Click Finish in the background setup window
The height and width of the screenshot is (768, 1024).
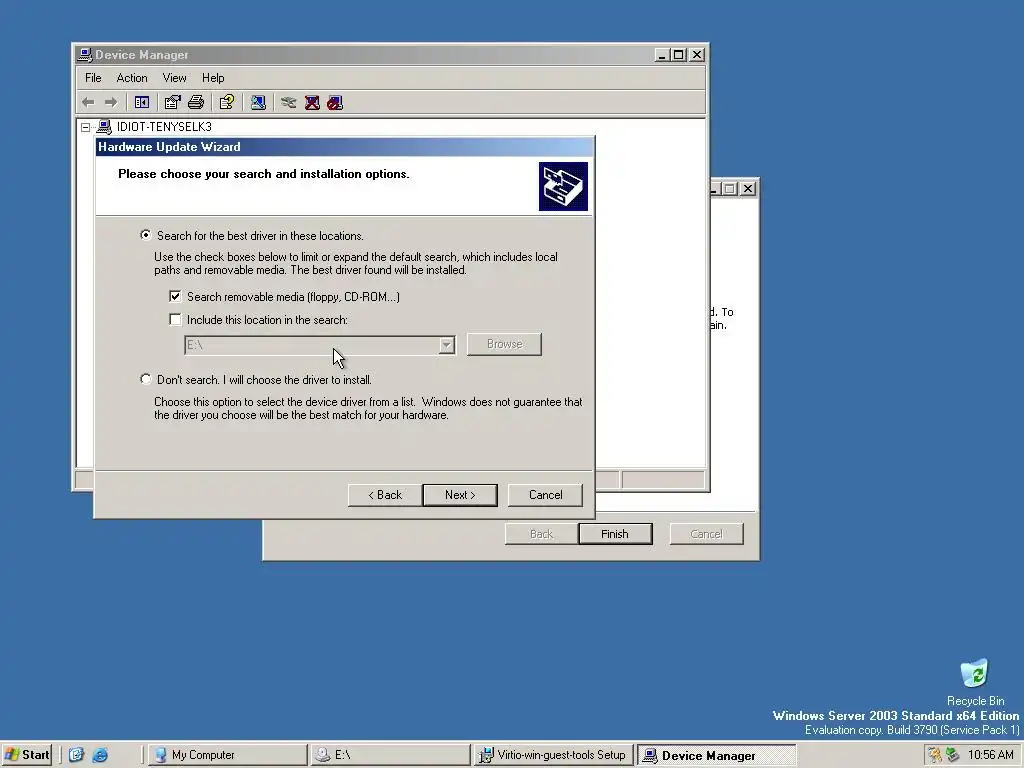[x=615, y=534]
